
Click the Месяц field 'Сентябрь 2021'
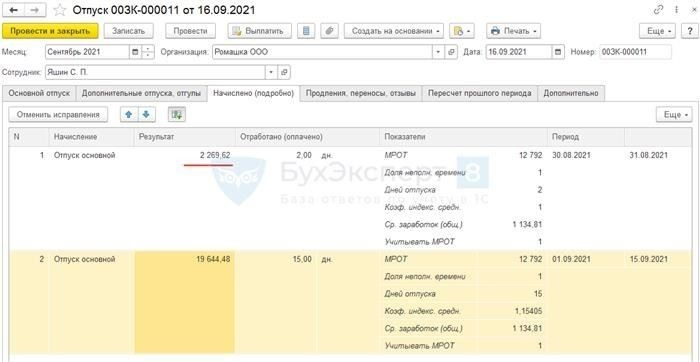[x=88, y=52]
